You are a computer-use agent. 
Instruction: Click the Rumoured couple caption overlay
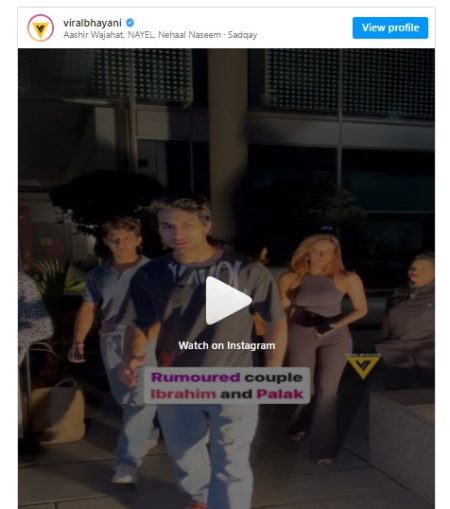(x=227, y=386)
